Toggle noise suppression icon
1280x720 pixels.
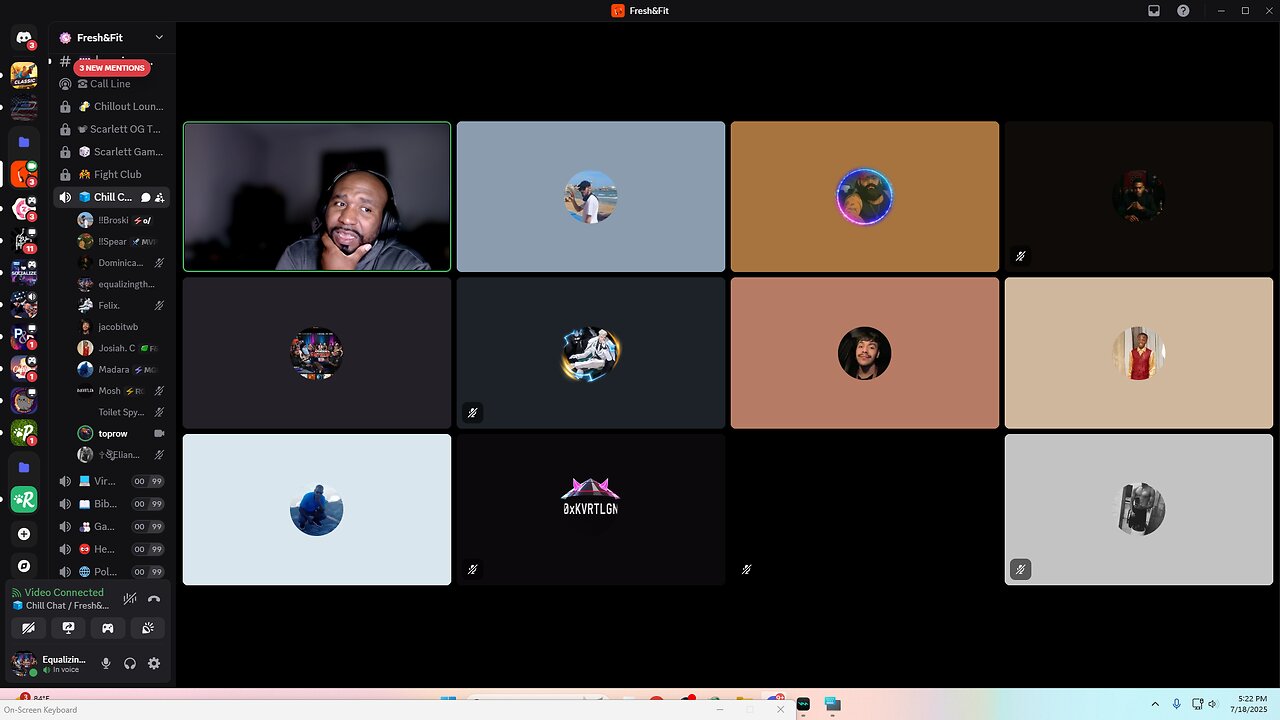tap(130, 599)
